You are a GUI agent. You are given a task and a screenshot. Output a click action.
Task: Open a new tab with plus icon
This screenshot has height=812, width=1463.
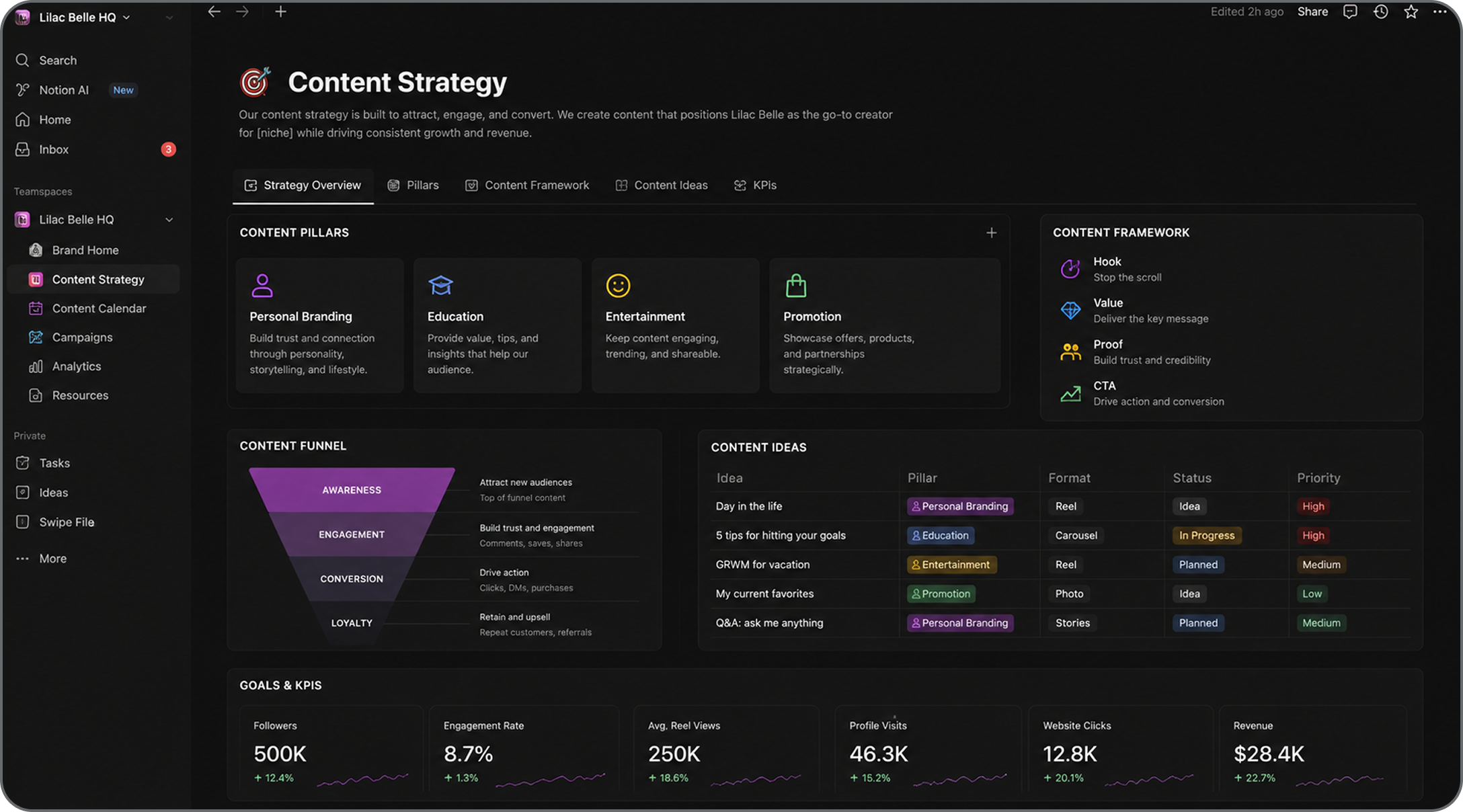point(280,11)
